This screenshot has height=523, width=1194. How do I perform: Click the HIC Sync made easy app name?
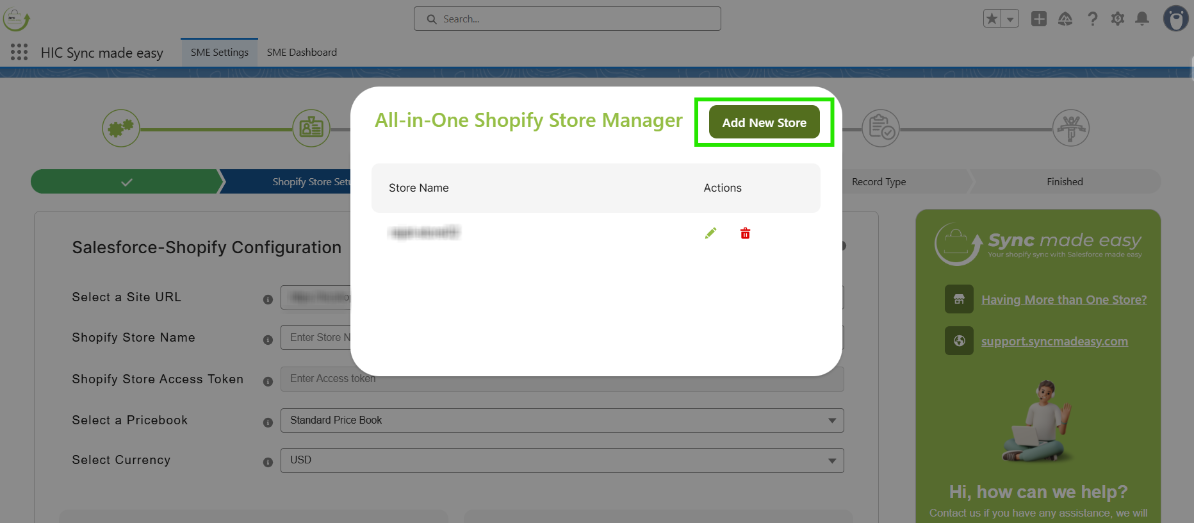point(102,53)
